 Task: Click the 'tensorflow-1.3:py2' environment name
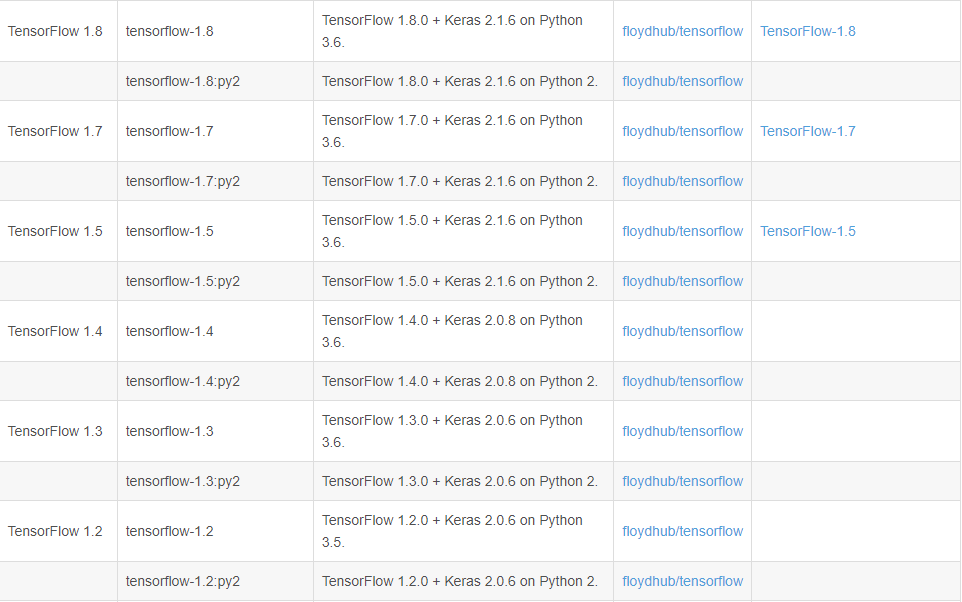tap(183, 481)
